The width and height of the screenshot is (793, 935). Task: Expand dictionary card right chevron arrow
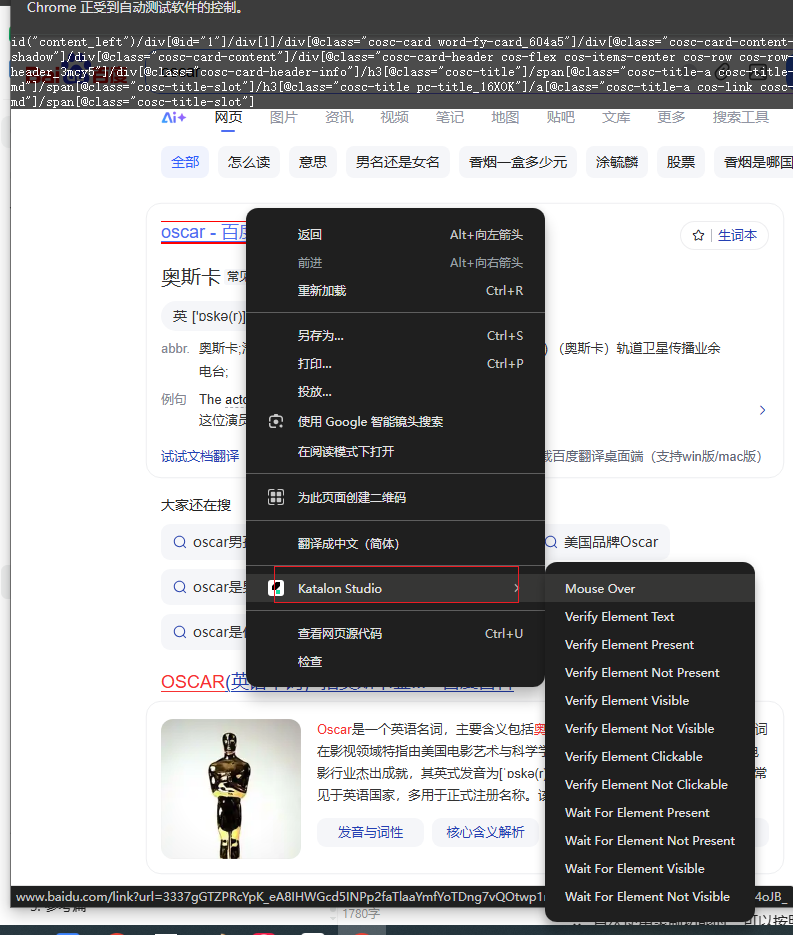pyautogui.click(x=763, y=410)
